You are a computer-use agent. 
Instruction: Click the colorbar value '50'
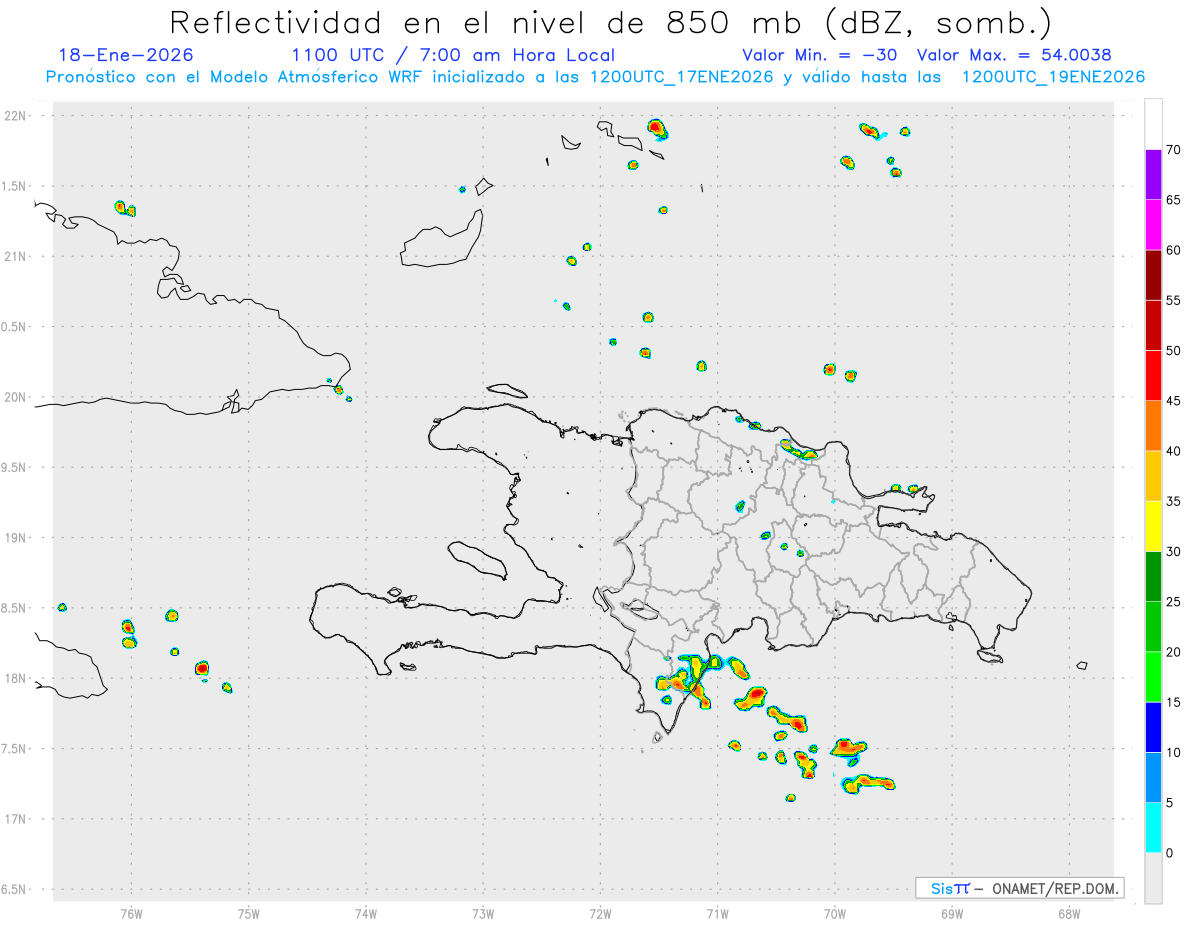tap(1174, 351)
